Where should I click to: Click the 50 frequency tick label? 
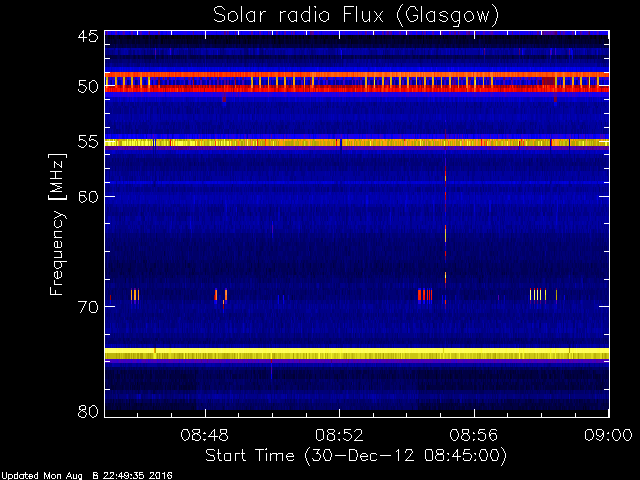[x=88, y=87]
